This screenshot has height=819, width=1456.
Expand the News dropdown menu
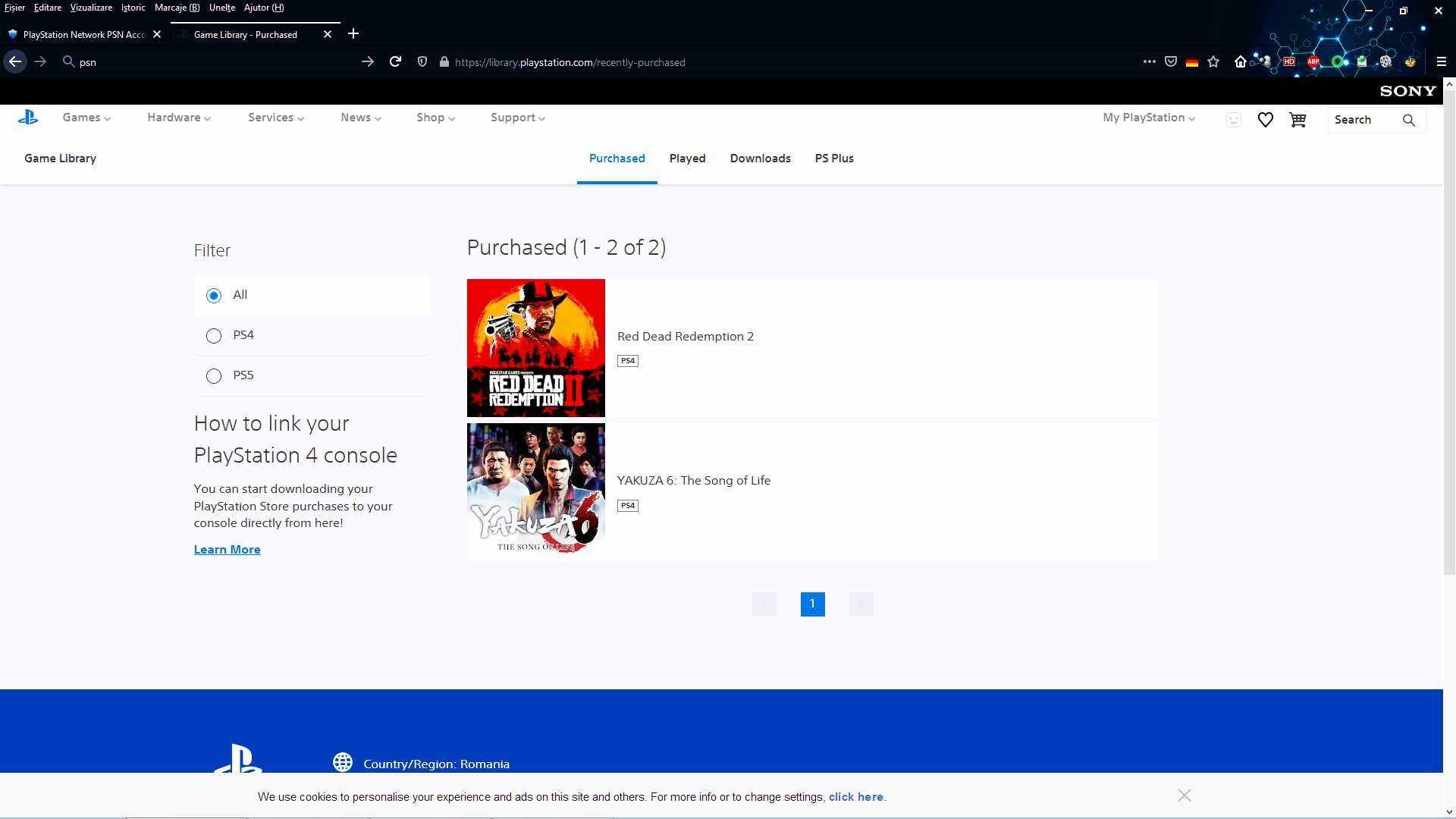coord(361,118)
